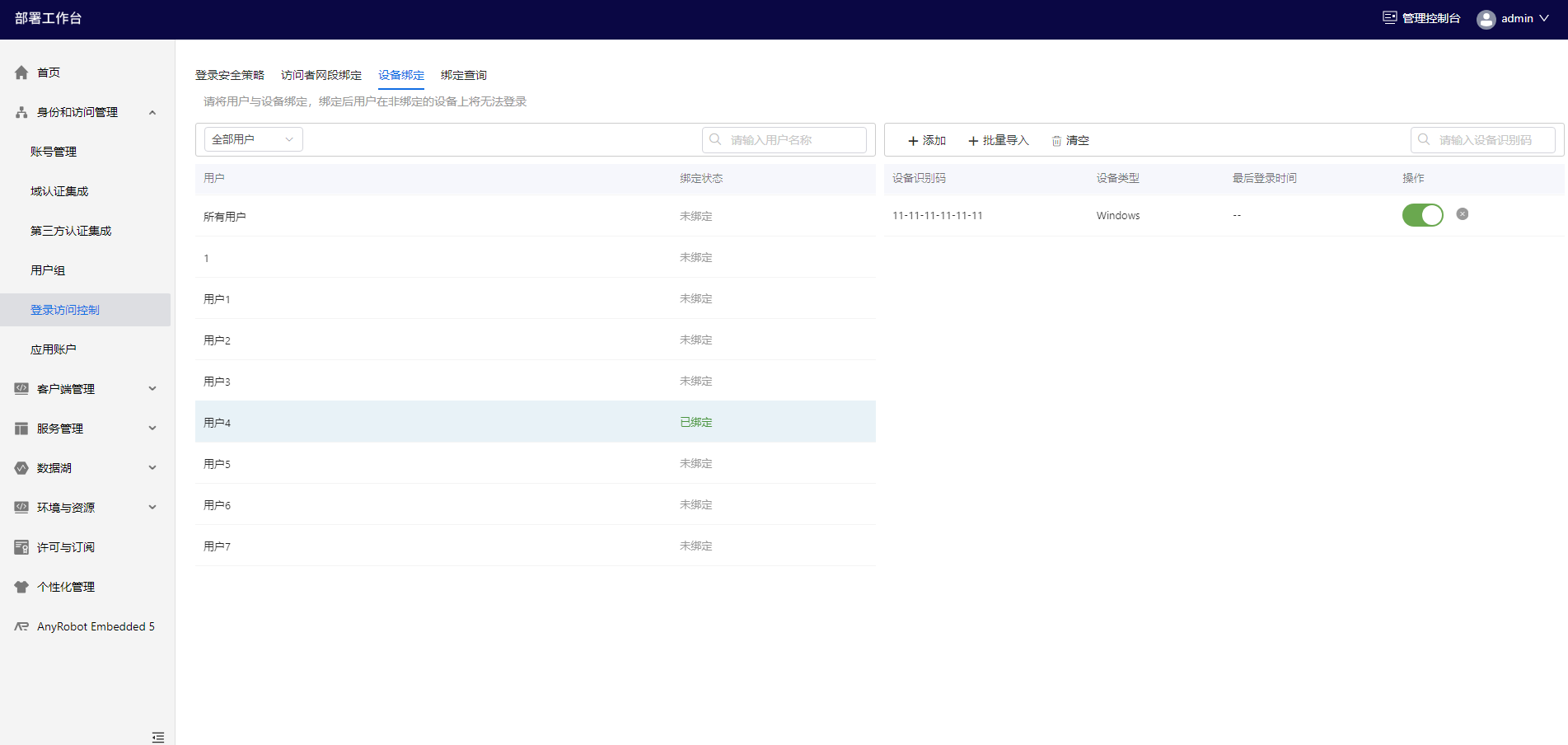
Task: Select the 所有用户 row
Action: (536, 216)
